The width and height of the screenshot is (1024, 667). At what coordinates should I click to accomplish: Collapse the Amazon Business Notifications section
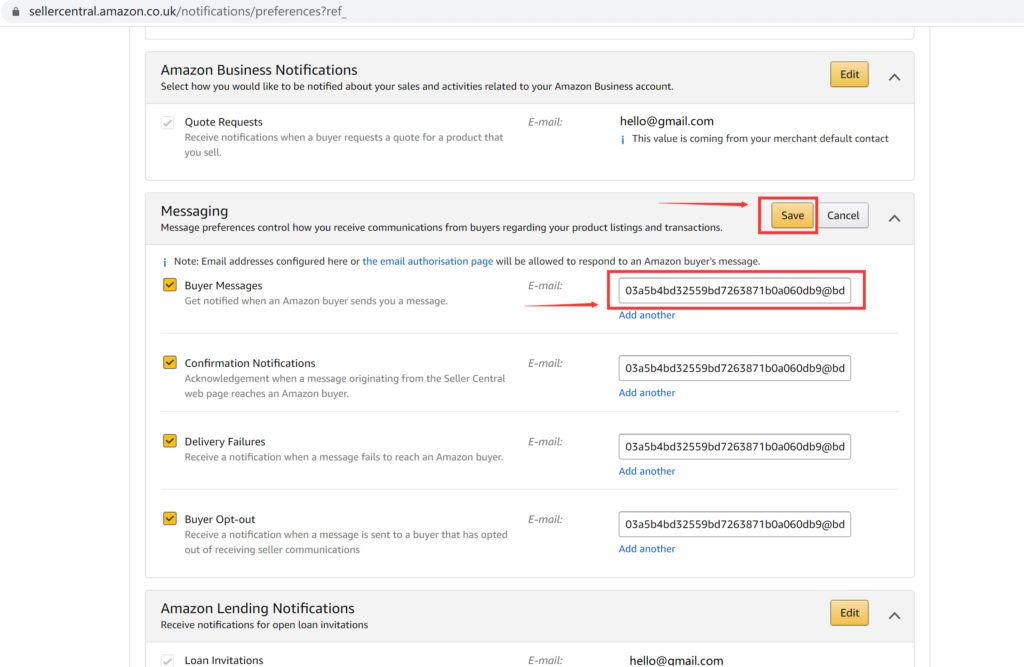click(894, 77)
